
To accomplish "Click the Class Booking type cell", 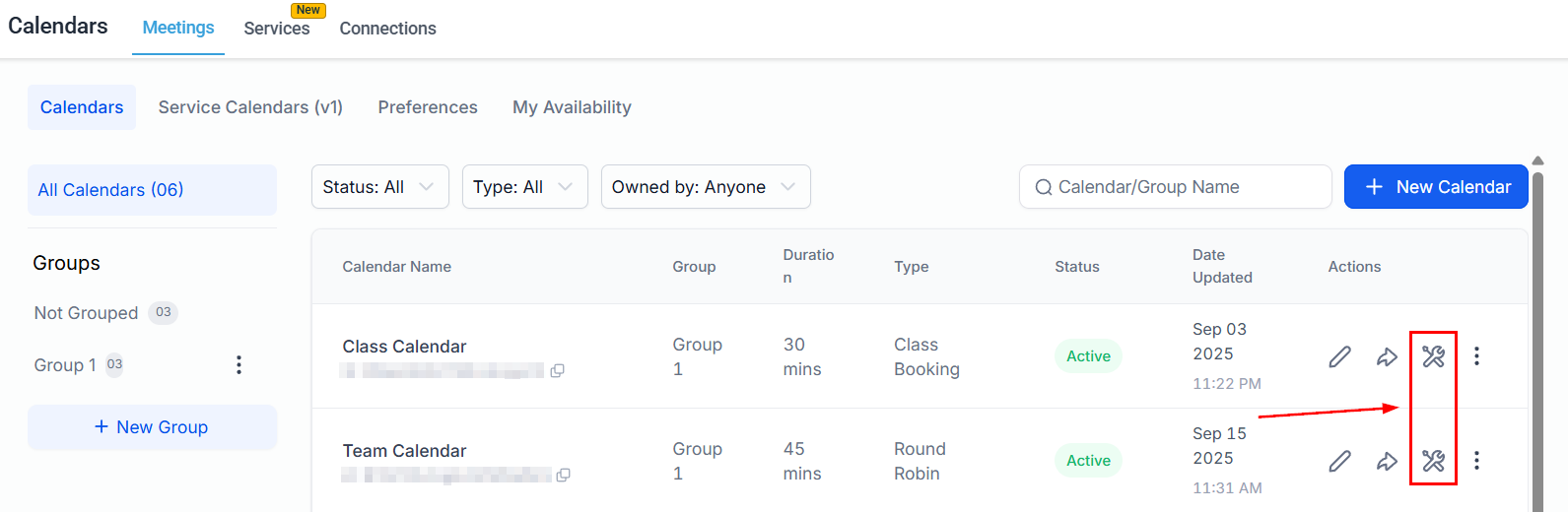I will (926, 356).
